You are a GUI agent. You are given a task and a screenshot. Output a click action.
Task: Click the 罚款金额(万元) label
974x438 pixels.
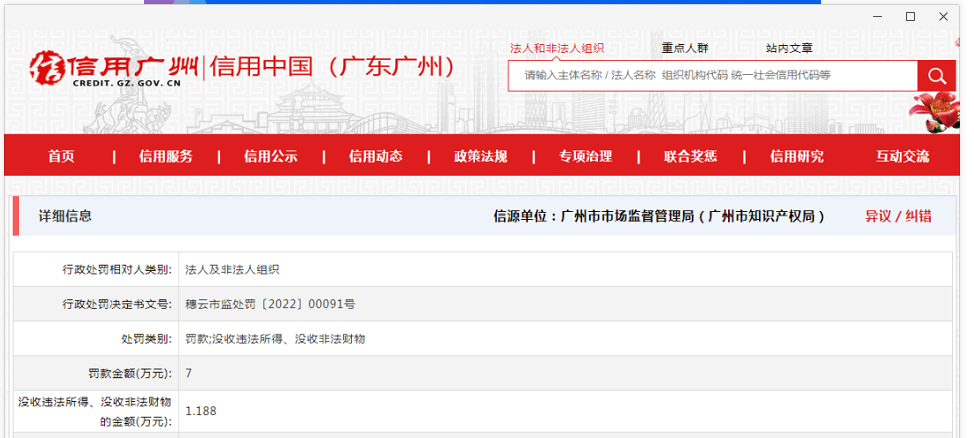129,374
